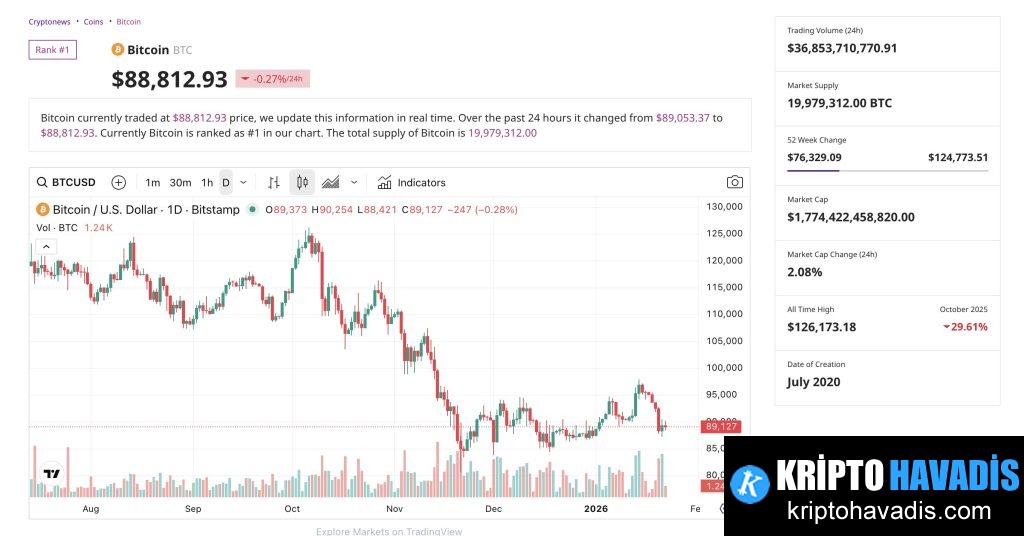Select the 1h timeframe
The height and width of the screenshot is (536, 1024).
[x=207, y=182]
